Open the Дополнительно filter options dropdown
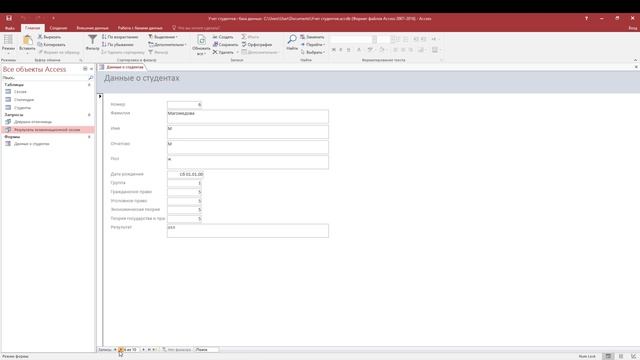 167,44
